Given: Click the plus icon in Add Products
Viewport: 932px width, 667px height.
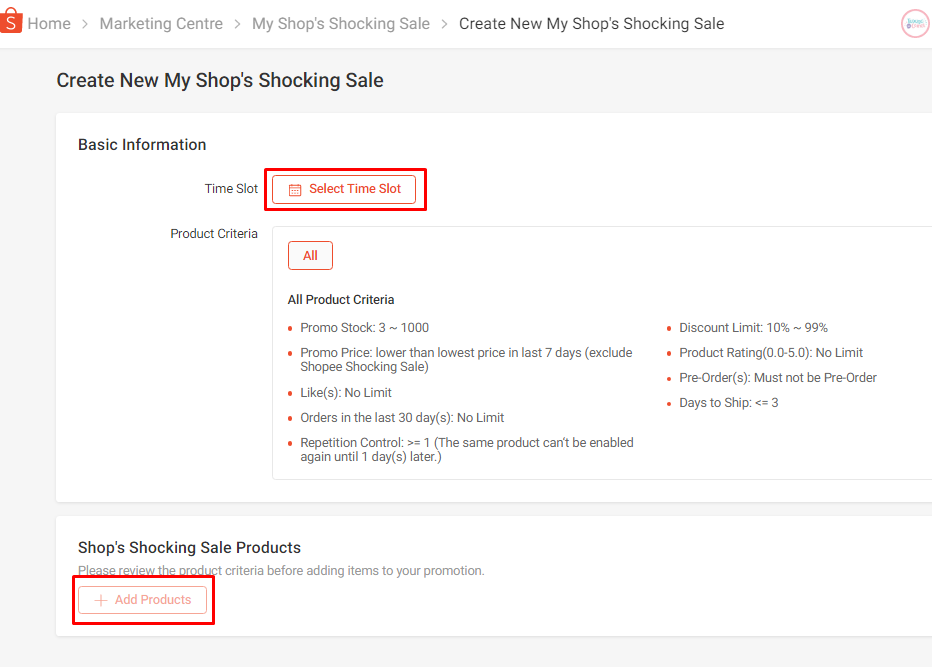Looking at the screenshot, I should pyautogui.click(x=101, y=600).
